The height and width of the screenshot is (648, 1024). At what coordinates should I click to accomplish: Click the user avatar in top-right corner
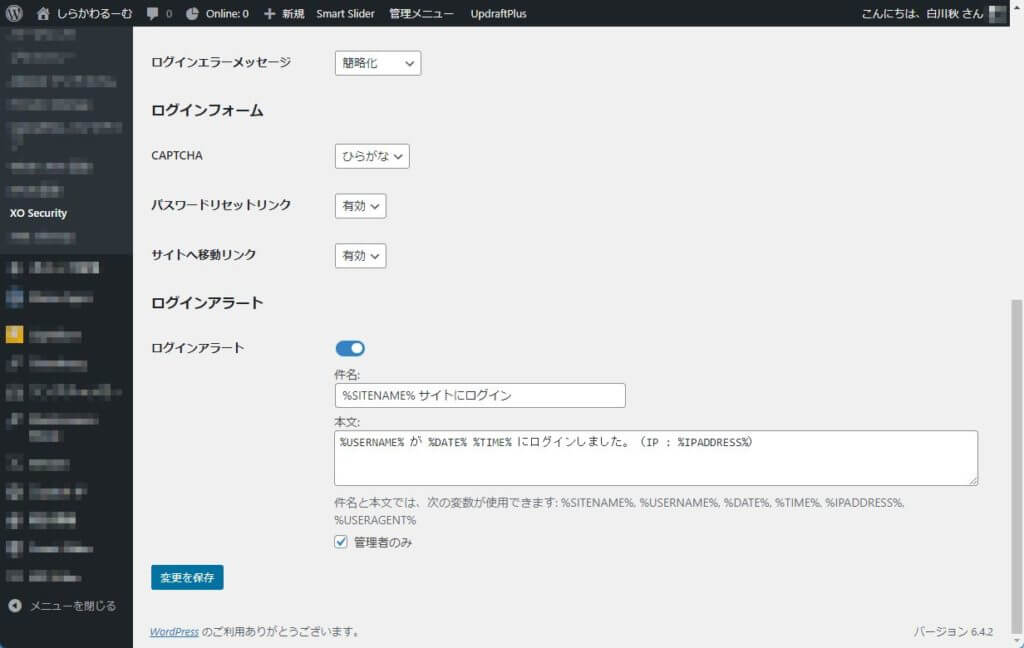point(997,14)
